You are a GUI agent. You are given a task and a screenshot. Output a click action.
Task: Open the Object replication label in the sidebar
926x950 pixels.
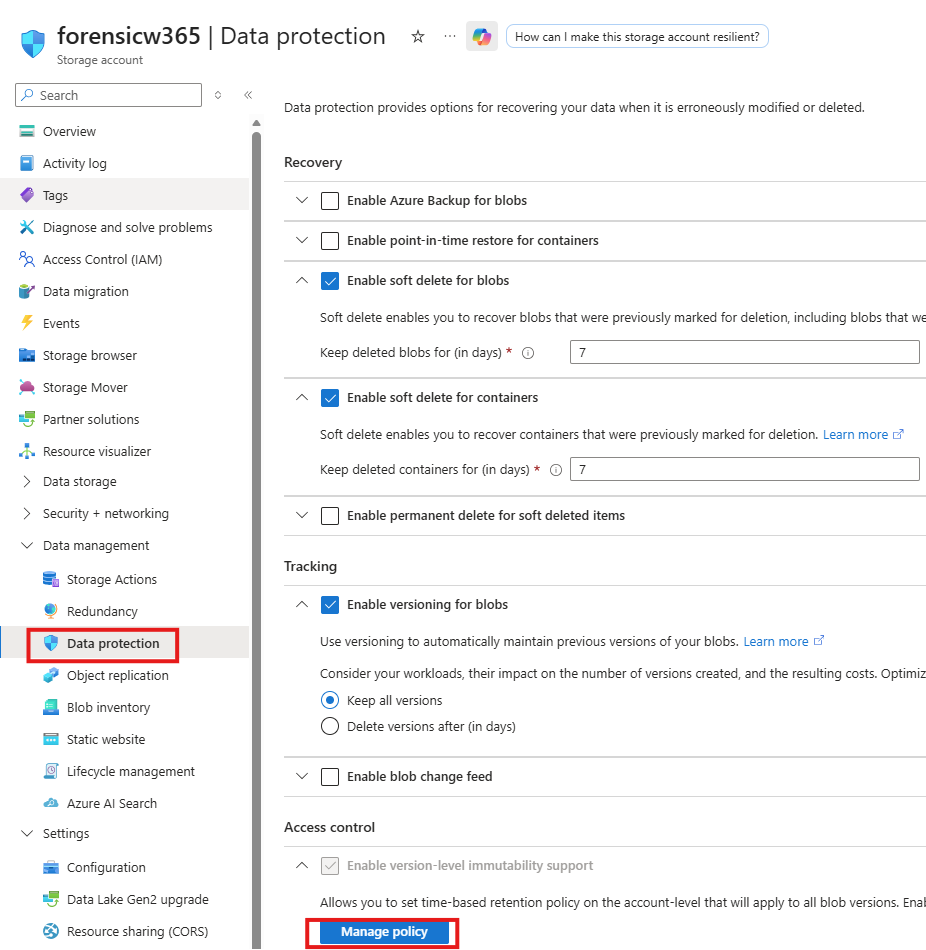point(118,676)
